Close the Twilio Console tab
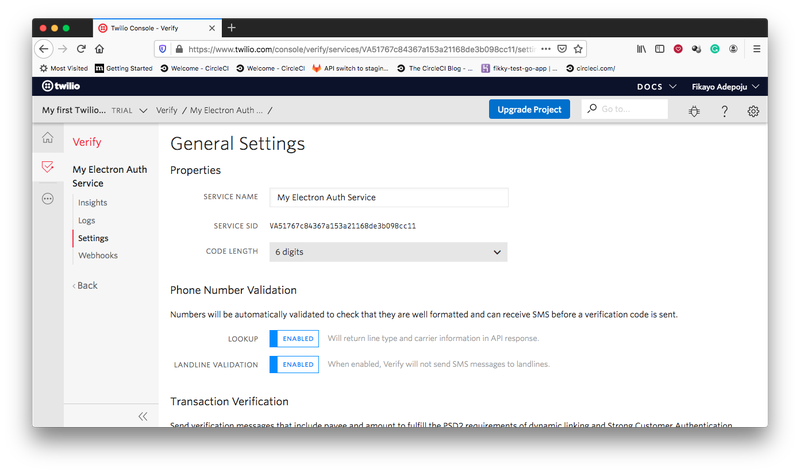Image resolution: width=800 pixels, height=473 pixels. click(x=212, y=28)
